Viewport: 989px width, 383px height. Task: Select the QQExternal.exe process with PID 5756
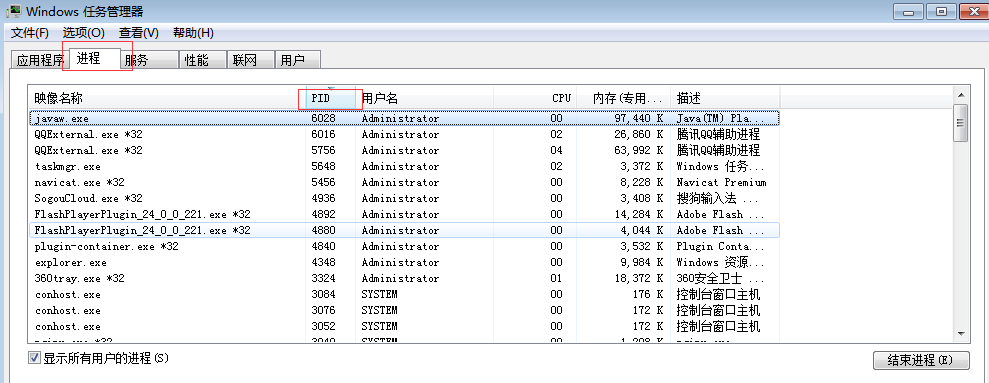(x=404, y=150)
